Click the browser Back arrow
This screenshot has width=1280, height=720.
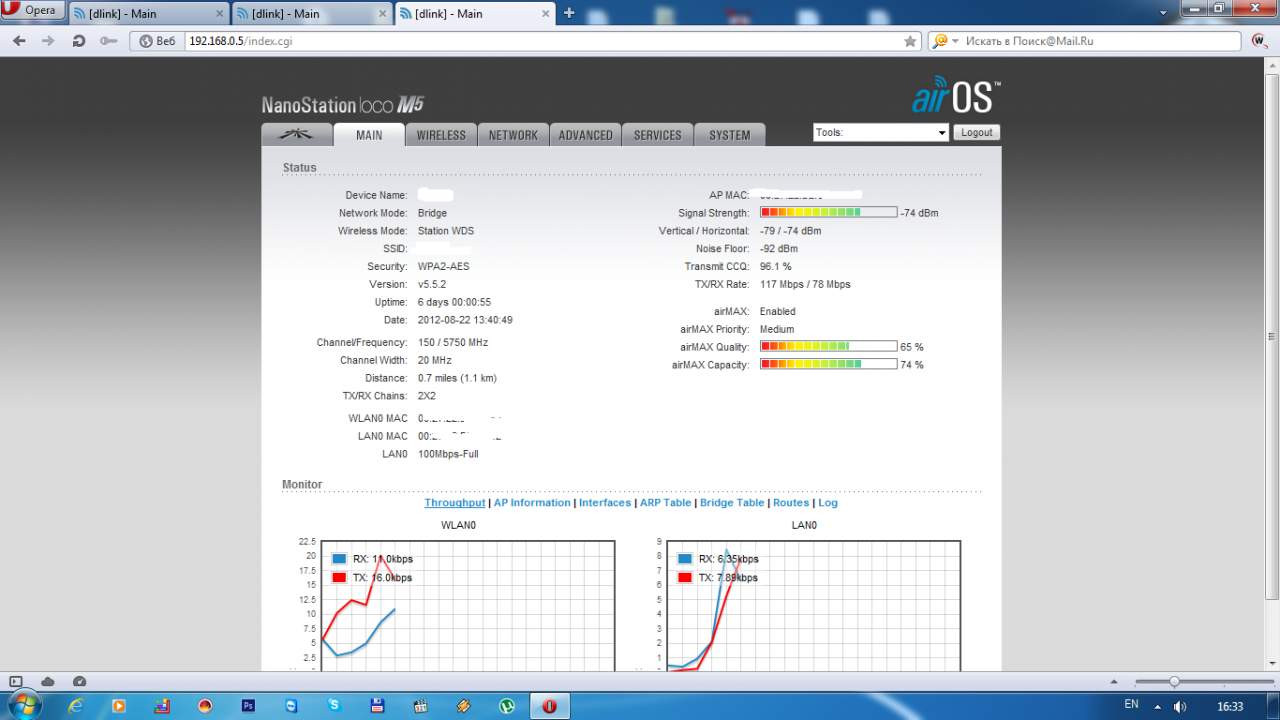click(x=19, y=41)
